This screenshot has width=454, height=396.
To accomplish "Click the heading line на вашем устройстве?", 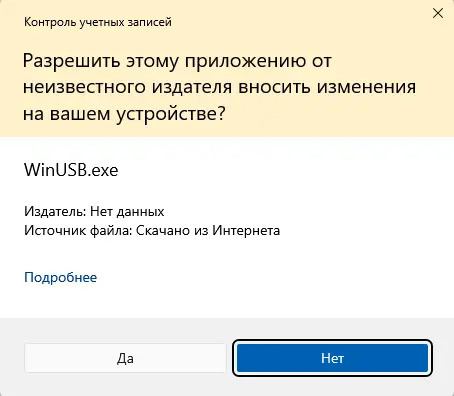I will pyautogui.click(x=124, y=114).
